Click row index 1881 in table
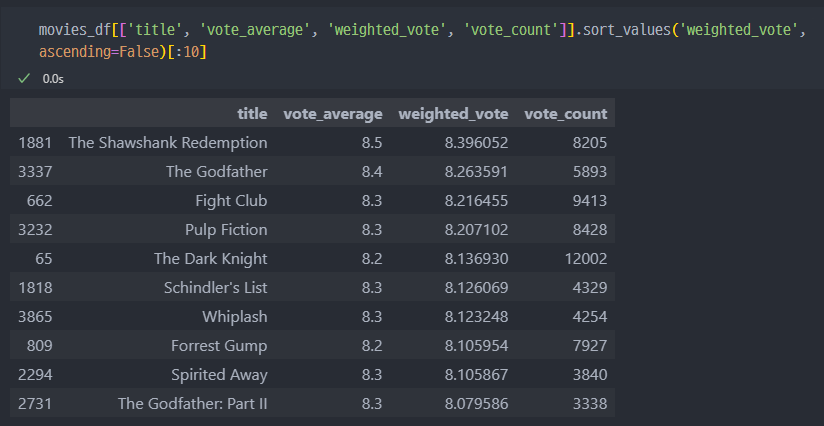Viewport: 824px width, 426px height. click(x=35, y=143)
